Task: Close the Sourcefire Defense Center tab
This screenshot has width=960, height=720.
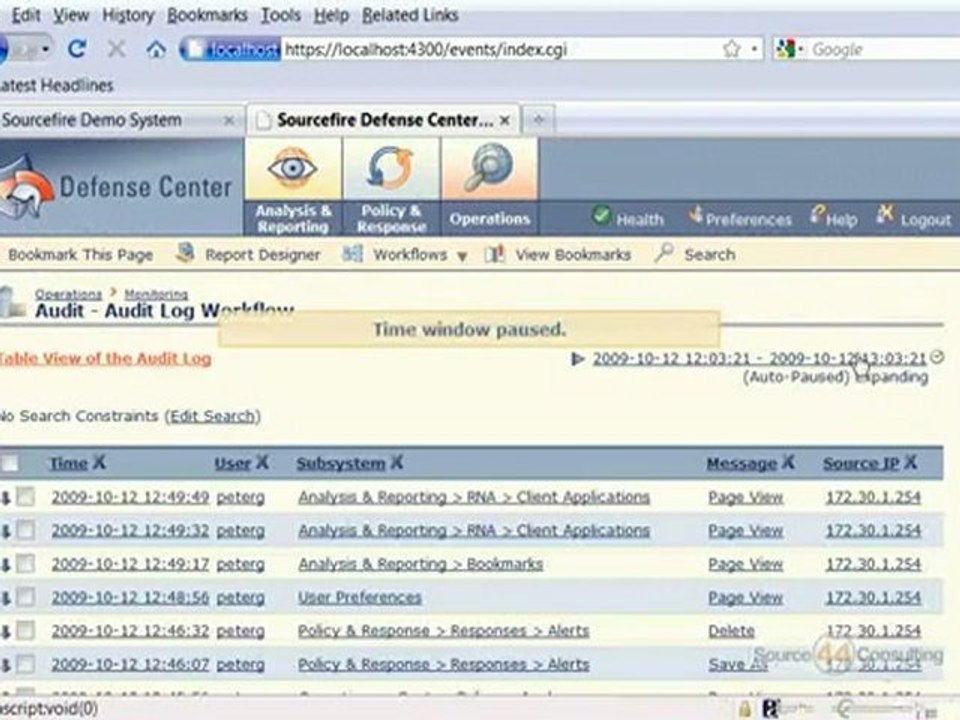Action: click(504, 121)
